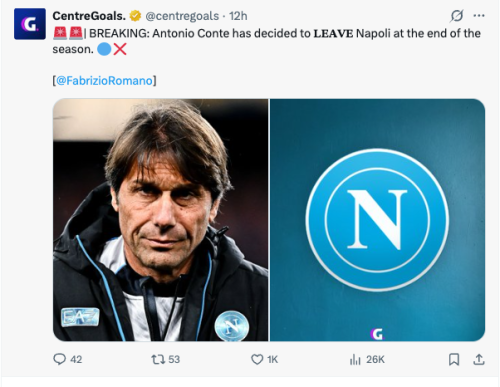Visit the @centregoals handle
The width and height of the screenshot is (500, 387).
(x=182, y=16)
